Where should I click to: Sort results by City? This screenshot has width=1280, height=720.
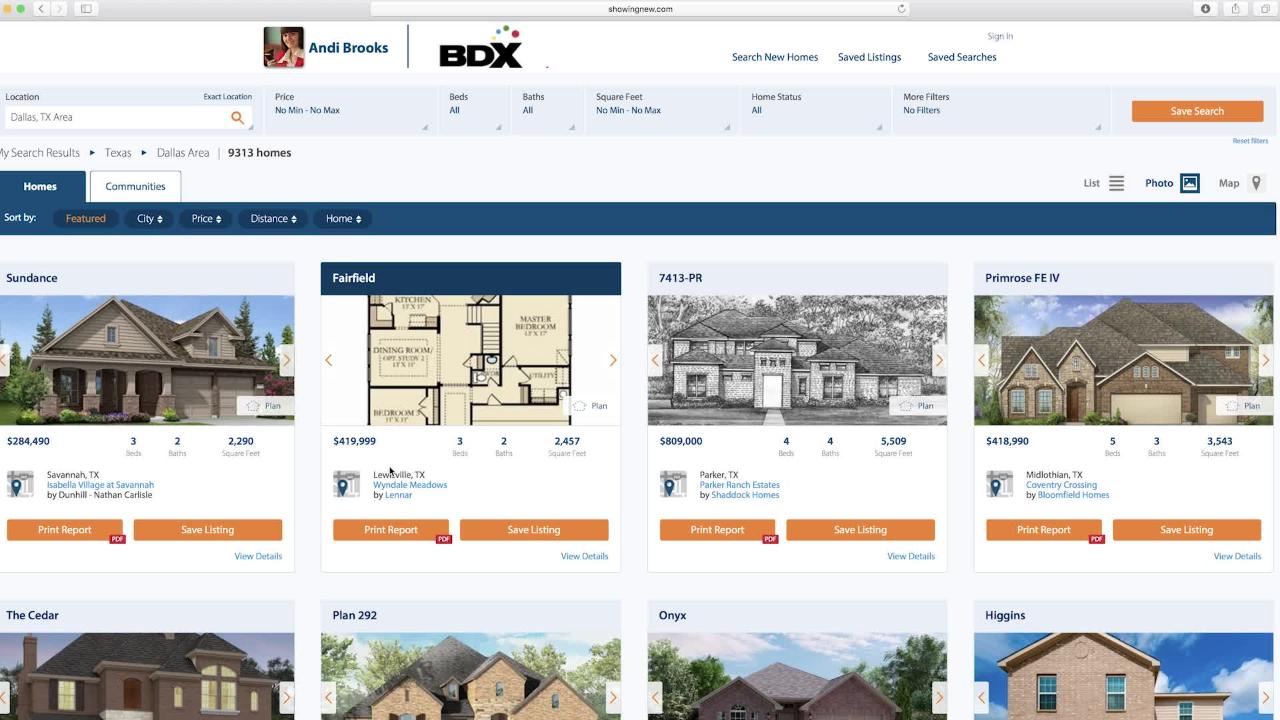(x=150, y=218)
